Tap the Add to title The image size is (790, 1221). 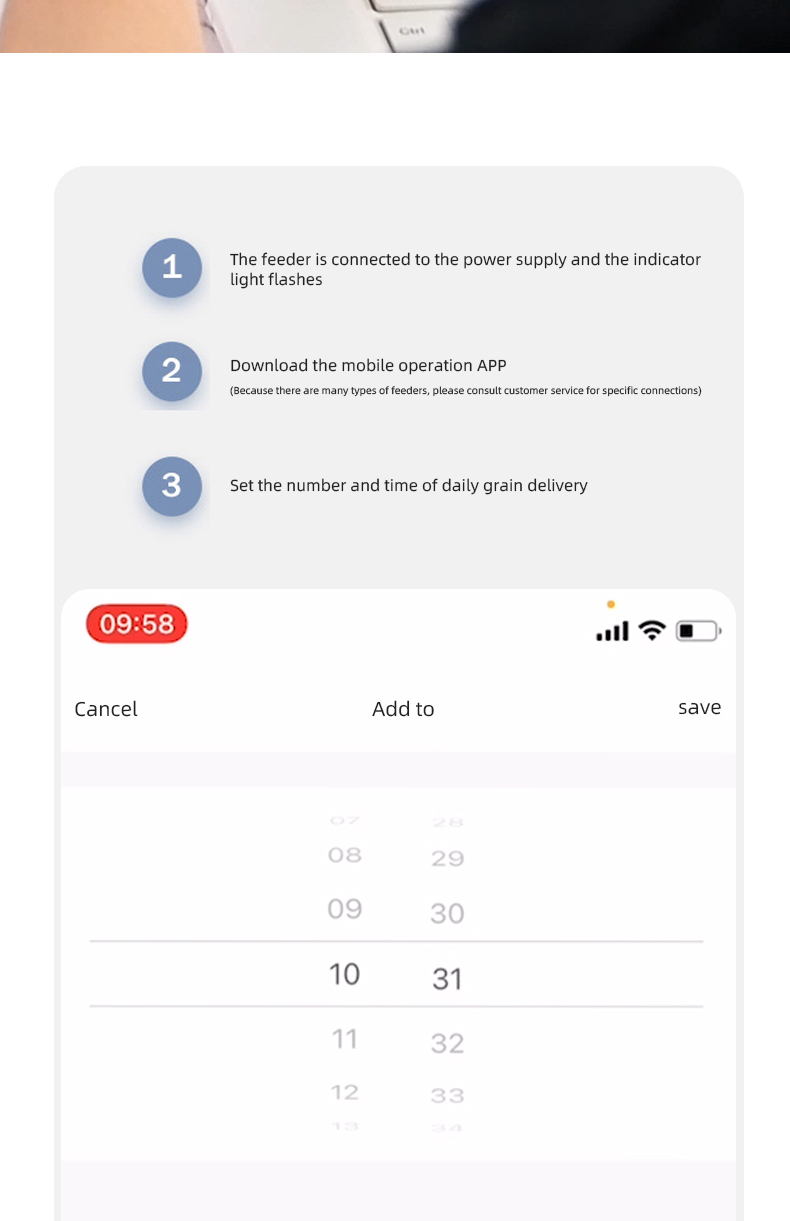403,709
